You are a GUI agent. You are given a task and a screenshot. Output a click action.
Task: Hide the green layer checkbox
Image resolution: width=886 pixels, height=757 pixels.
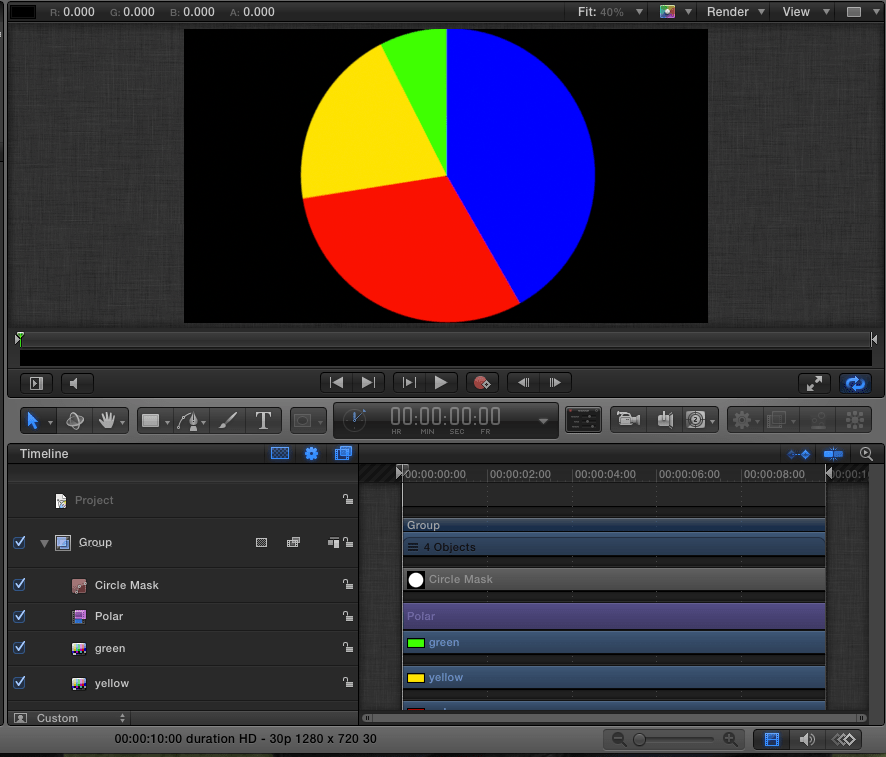point(20,647)
